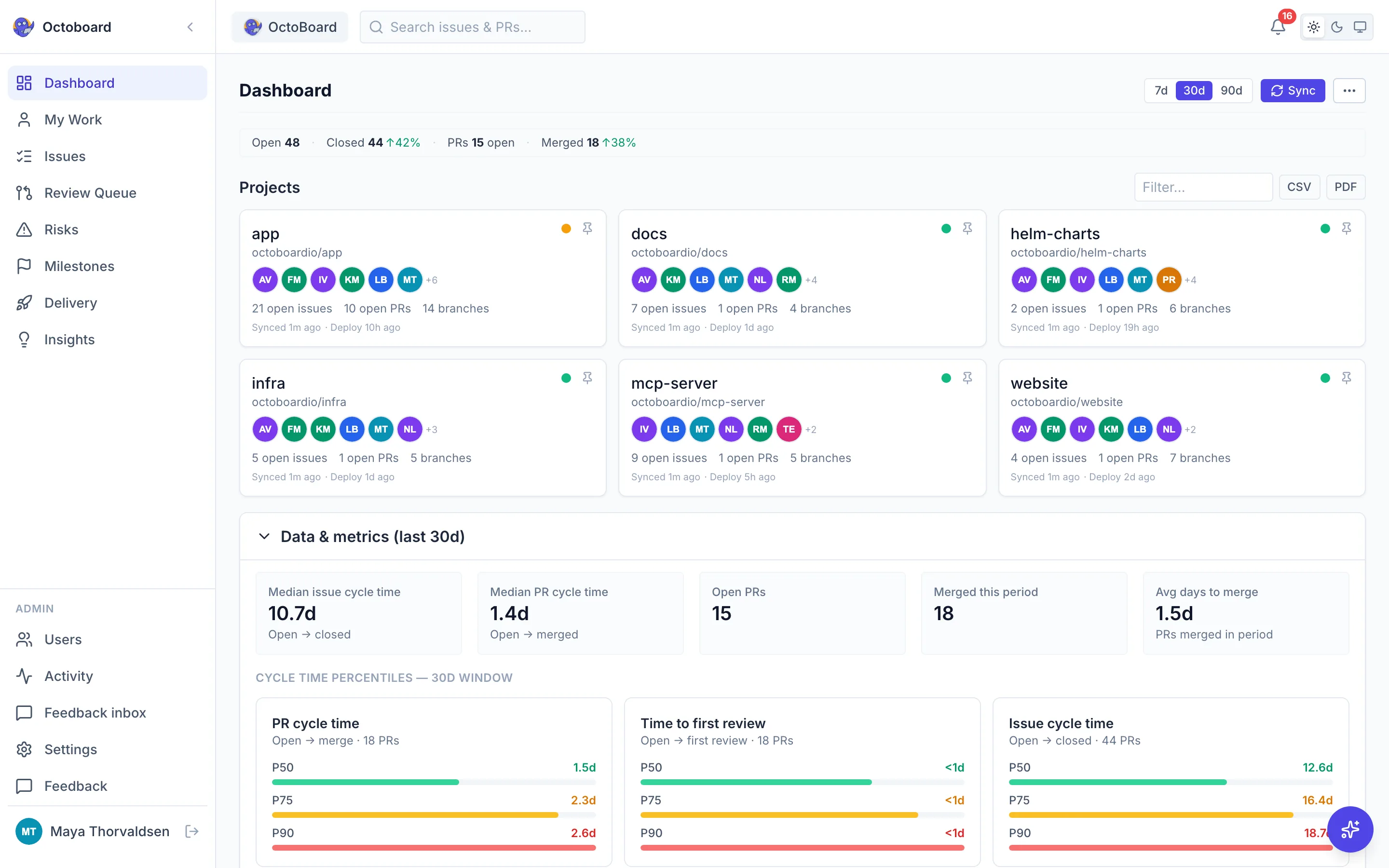The image size is (1389, 868).
Task: Open the Risks page
Action: click(108, 230)
